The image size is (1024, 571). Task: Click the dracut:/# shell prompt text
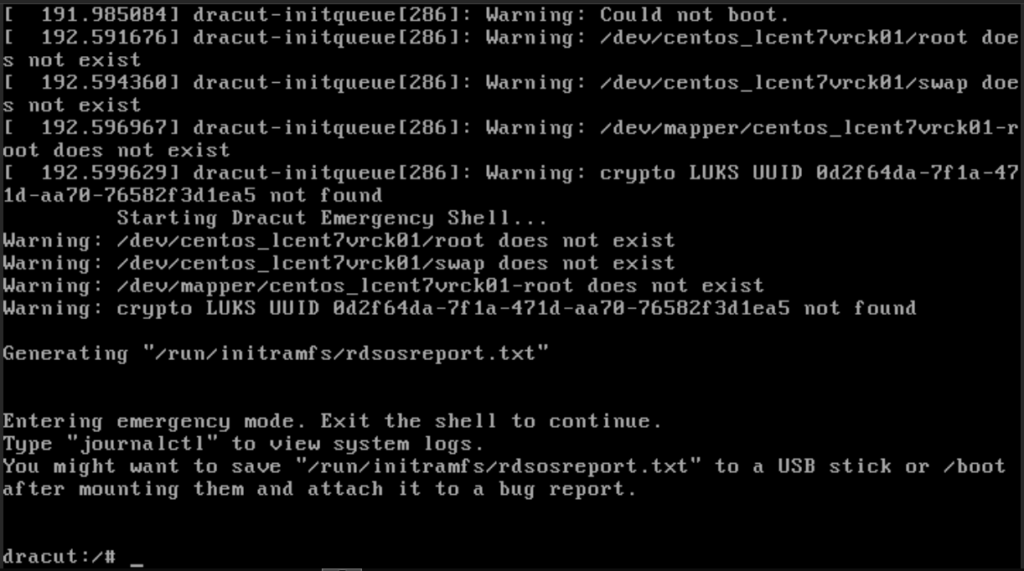59,557
